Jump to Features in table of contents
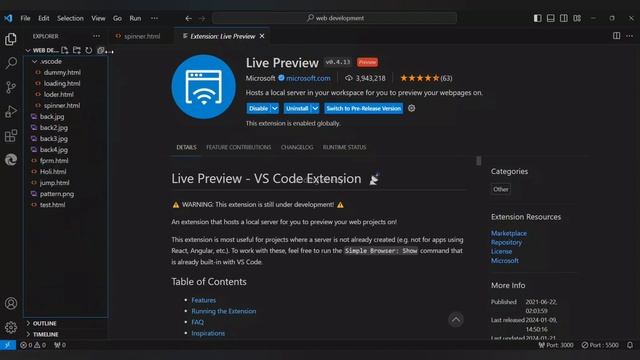This screenshot has height=360, width=640. click(x=203, y=300)
